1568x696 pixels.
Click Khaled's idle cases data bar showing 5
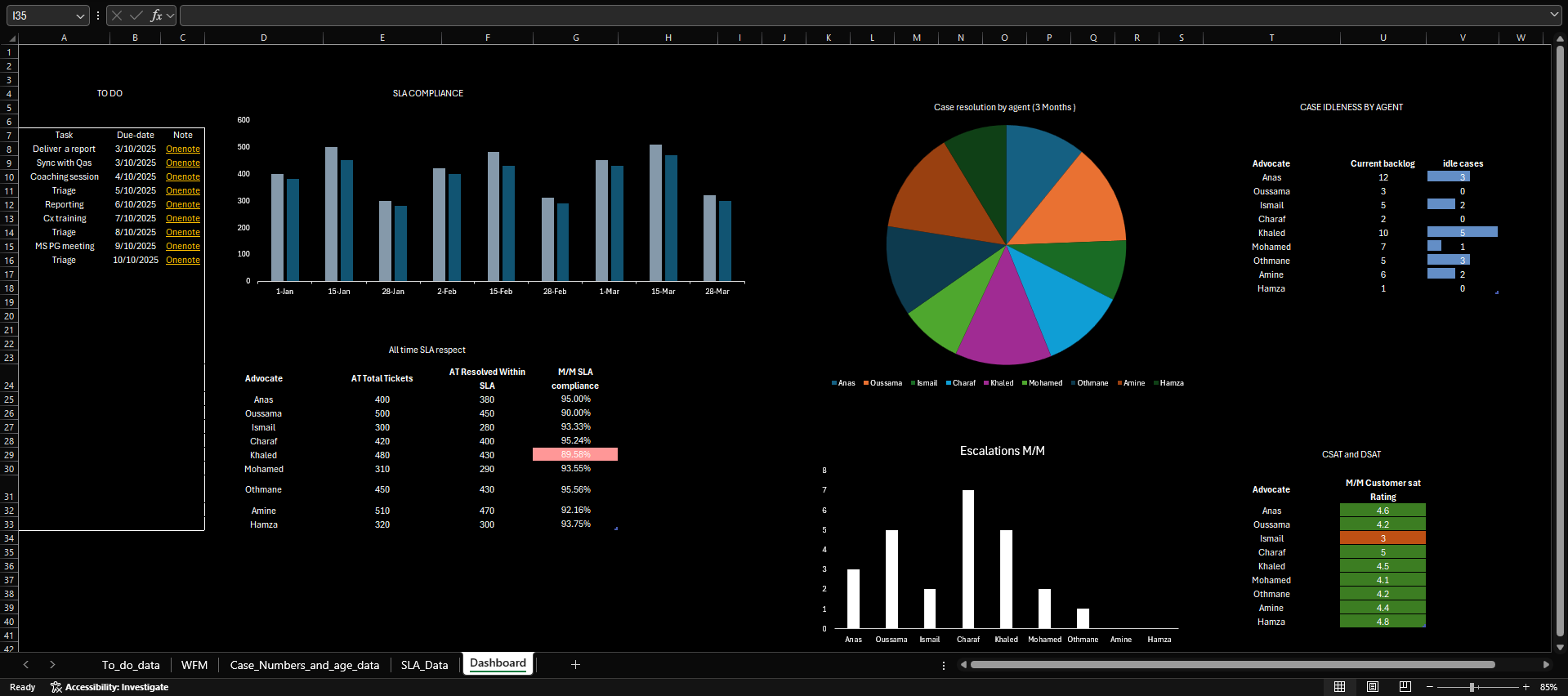[1463, 233]
